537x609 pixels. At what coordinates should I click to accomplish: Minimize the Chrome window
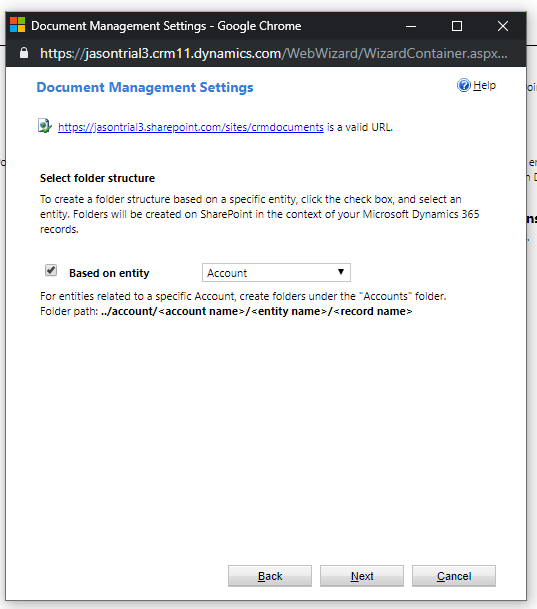click(411, 26)
